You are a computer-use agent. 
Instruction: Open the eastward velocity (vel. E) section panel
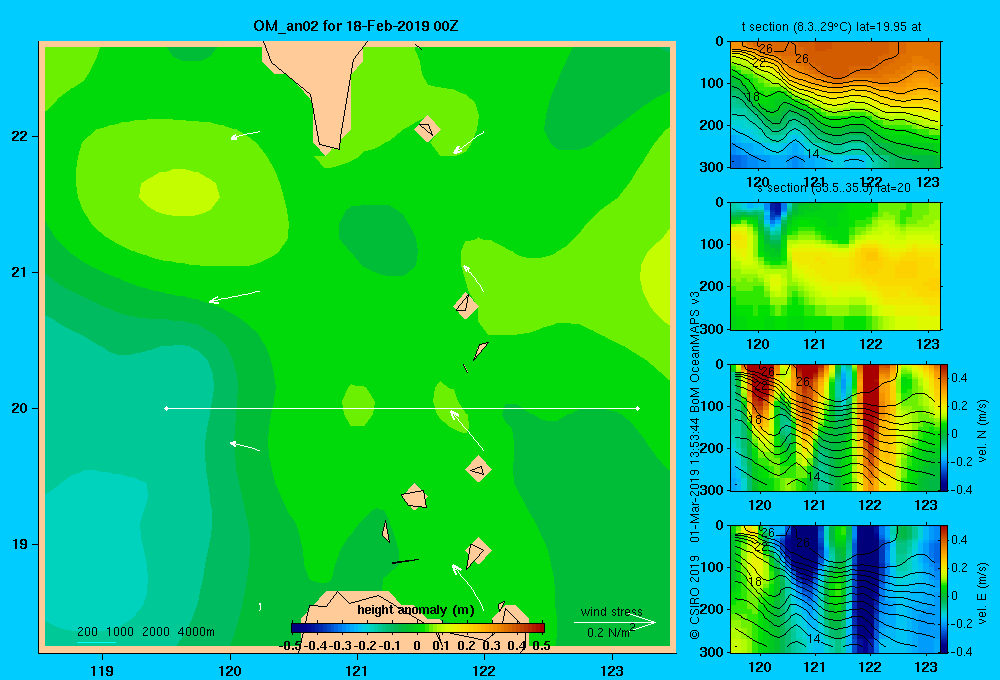tap(835, 589)
